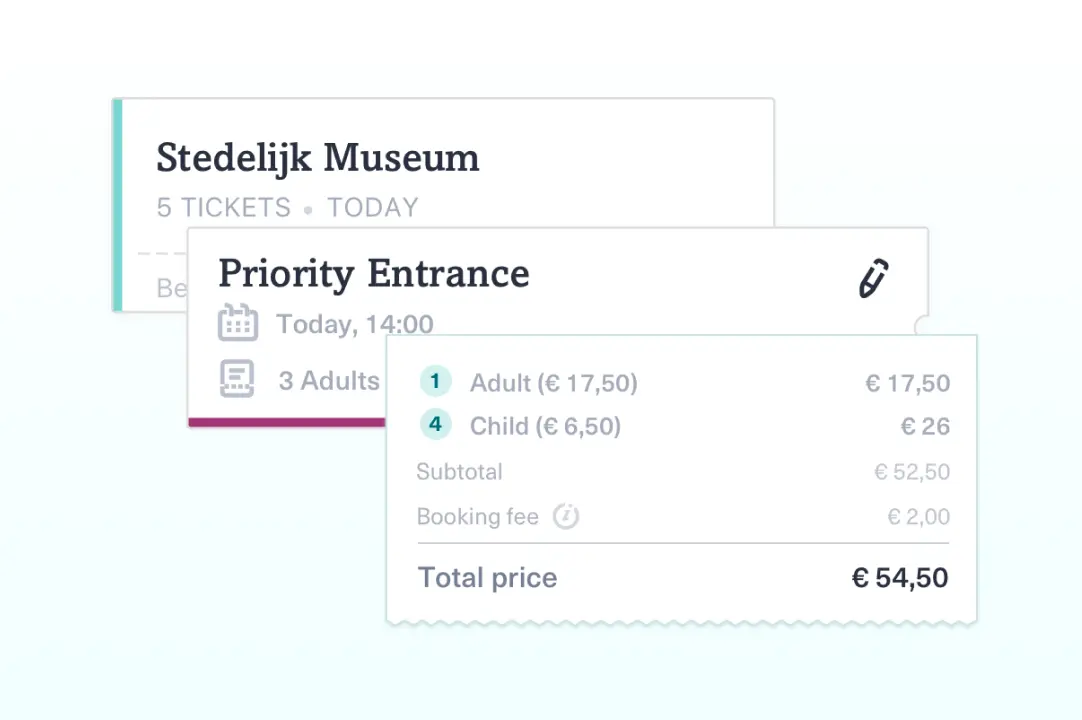
Task: Select the Today, 14:00 date text
Action: 355,324
